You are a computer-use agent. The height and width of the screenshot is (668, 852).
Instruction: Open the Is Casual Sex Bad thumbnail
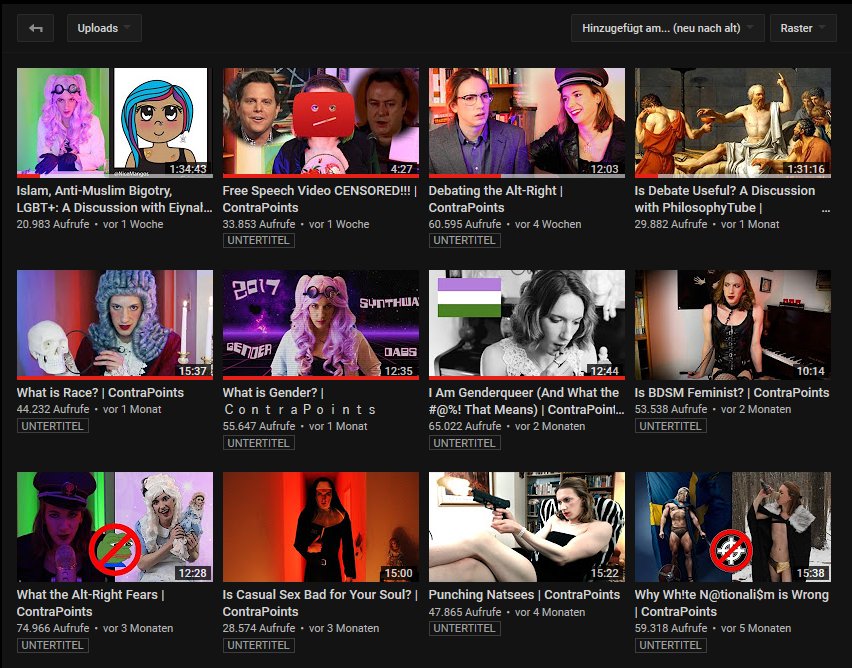click(321, 527)
